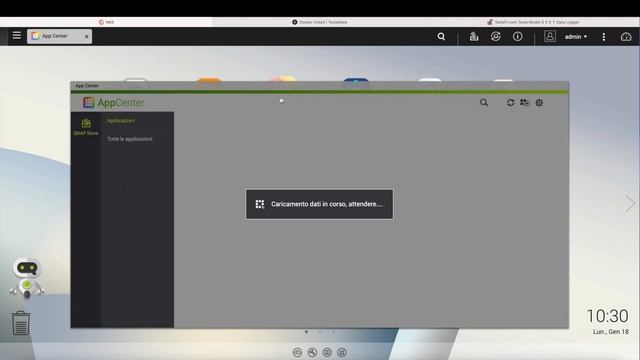Click the third circular icon in bottom dock
640x360 pixels.
pos(327,352)
